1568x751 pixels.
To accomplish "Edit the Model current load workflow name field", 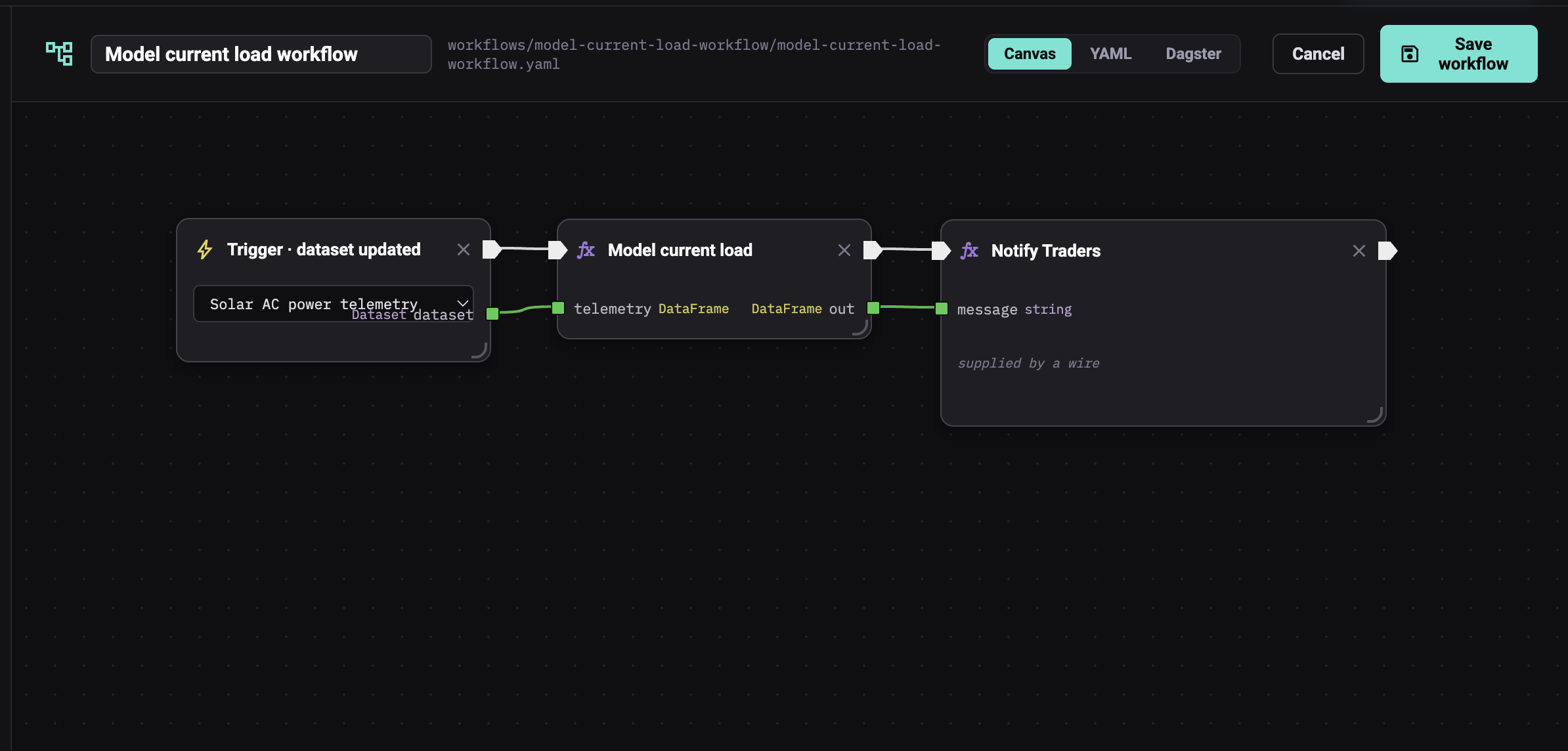I will tap(261, 54).
